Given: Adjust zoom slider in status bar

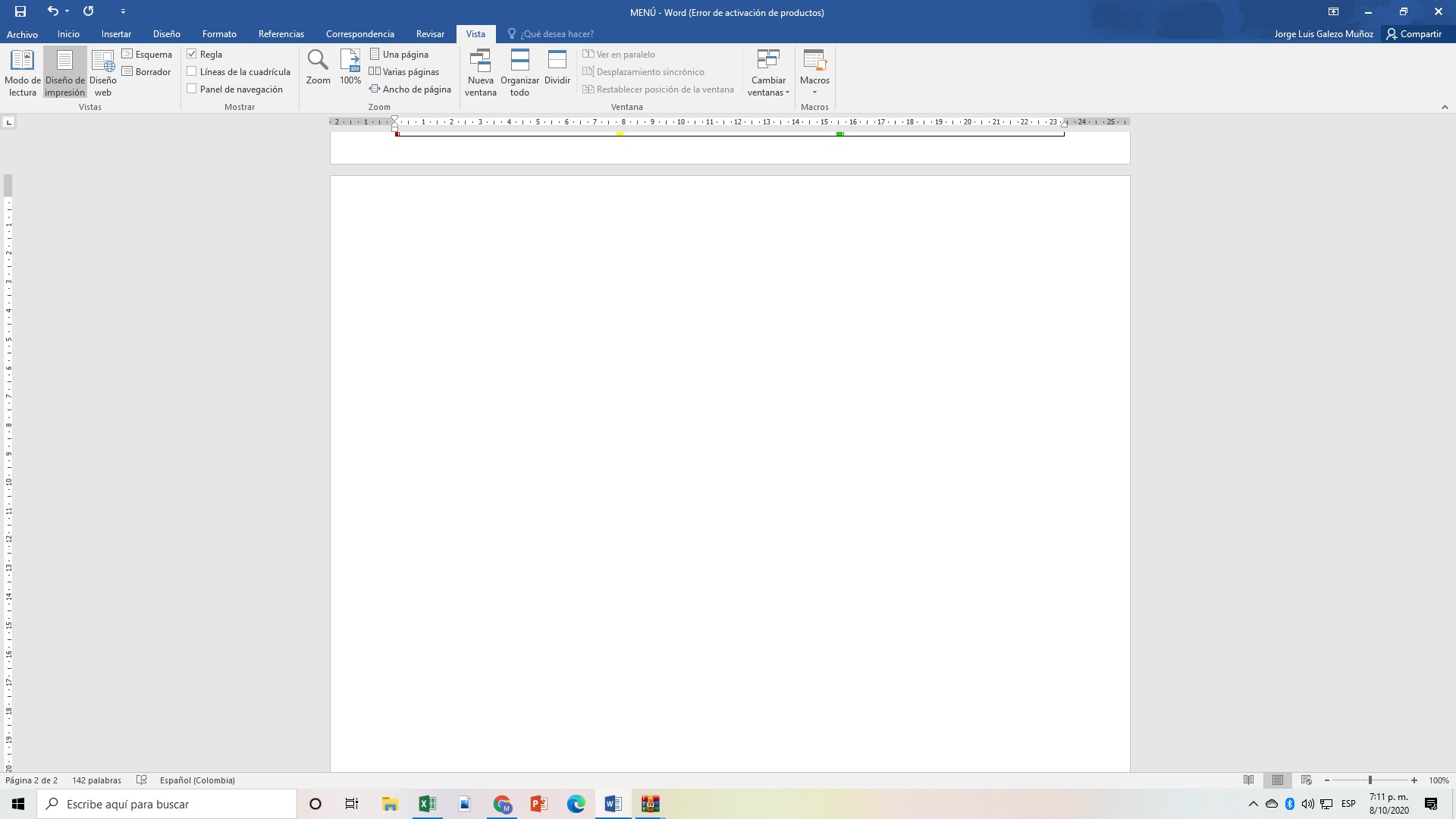Looking at the screenshot, I should click(1370, 780).
